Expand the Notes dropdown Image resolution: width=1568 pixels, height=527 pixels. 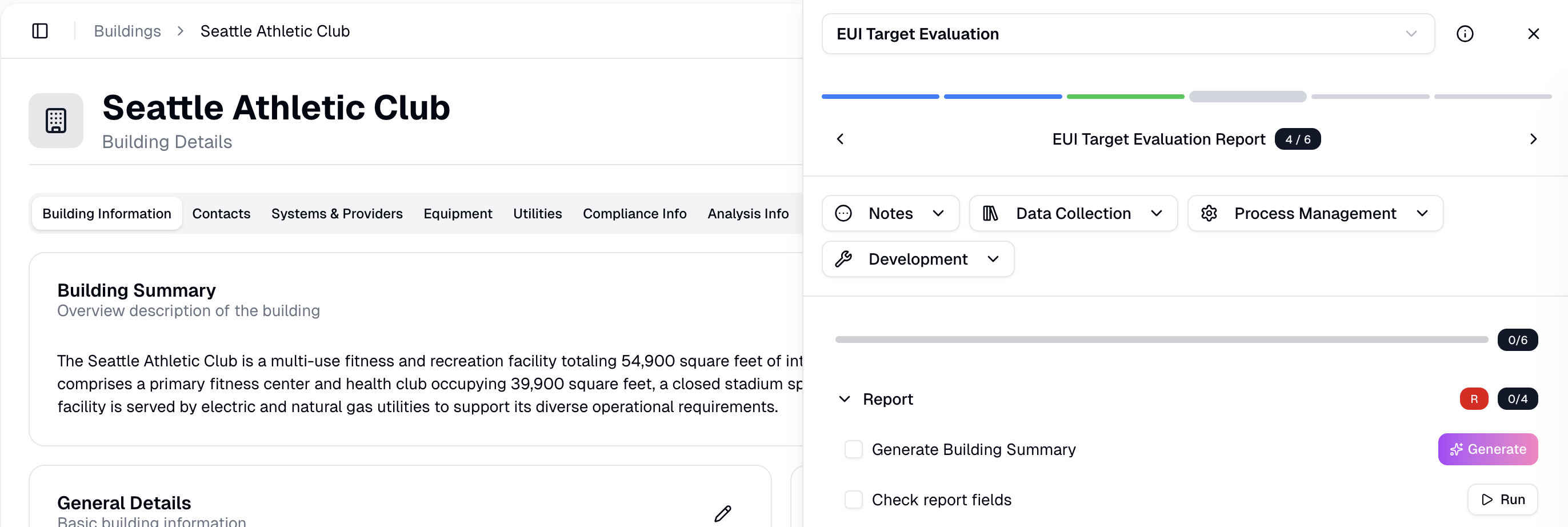tap(890, 214)
